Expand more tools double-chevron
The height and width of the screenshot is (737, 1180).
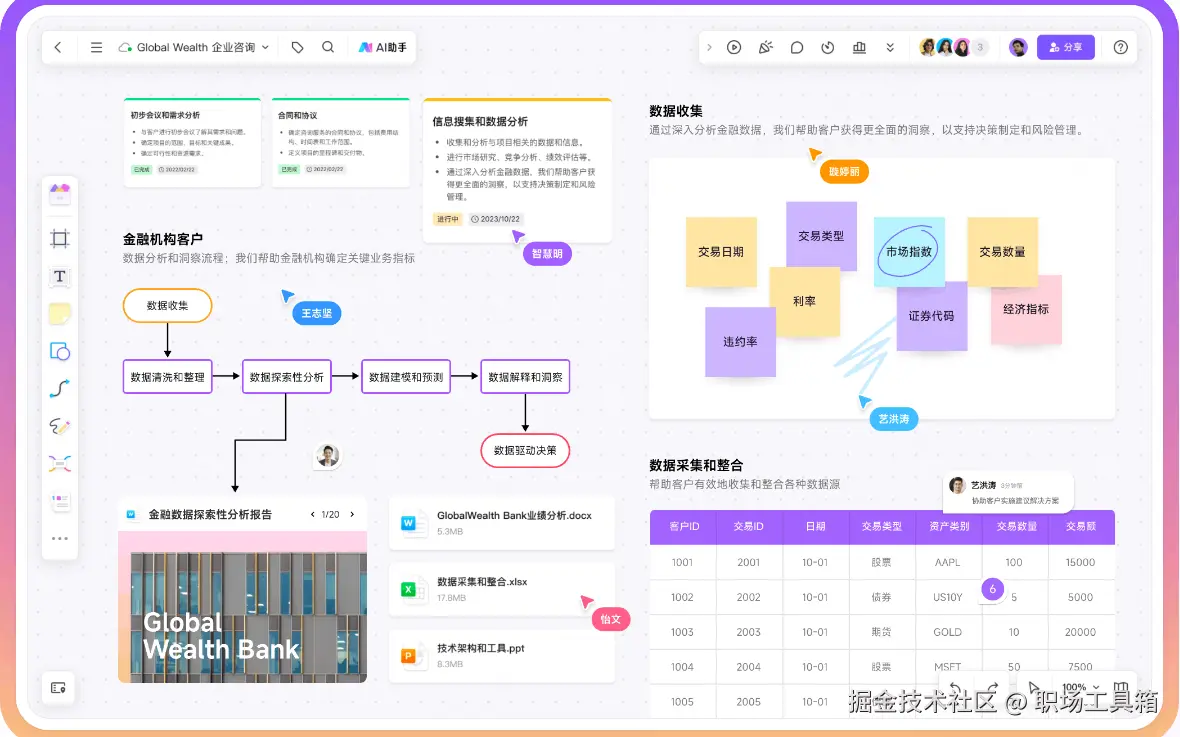[x=890, y=47]
